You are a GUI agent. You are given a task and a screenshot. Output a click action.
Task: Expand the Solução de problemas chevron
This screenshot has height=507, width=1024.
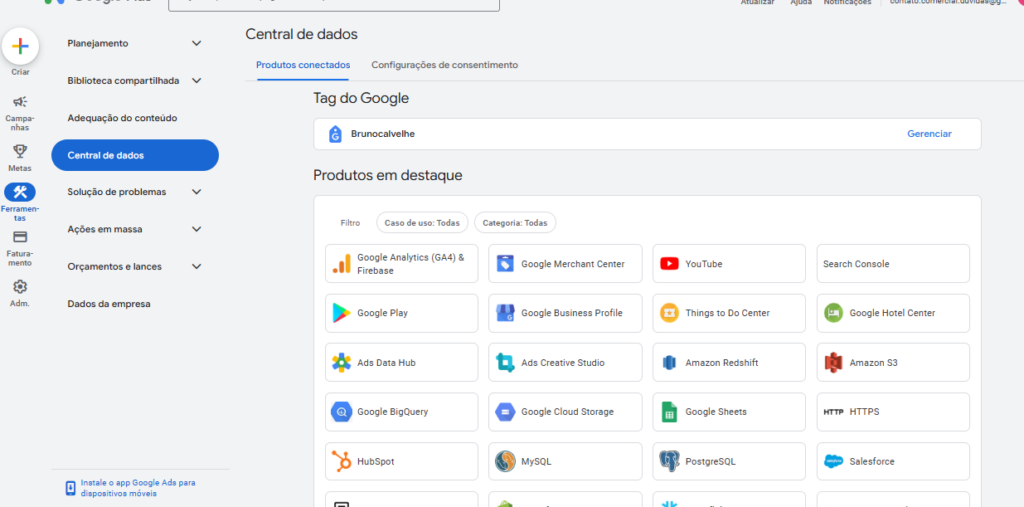(x=197, y=192)
